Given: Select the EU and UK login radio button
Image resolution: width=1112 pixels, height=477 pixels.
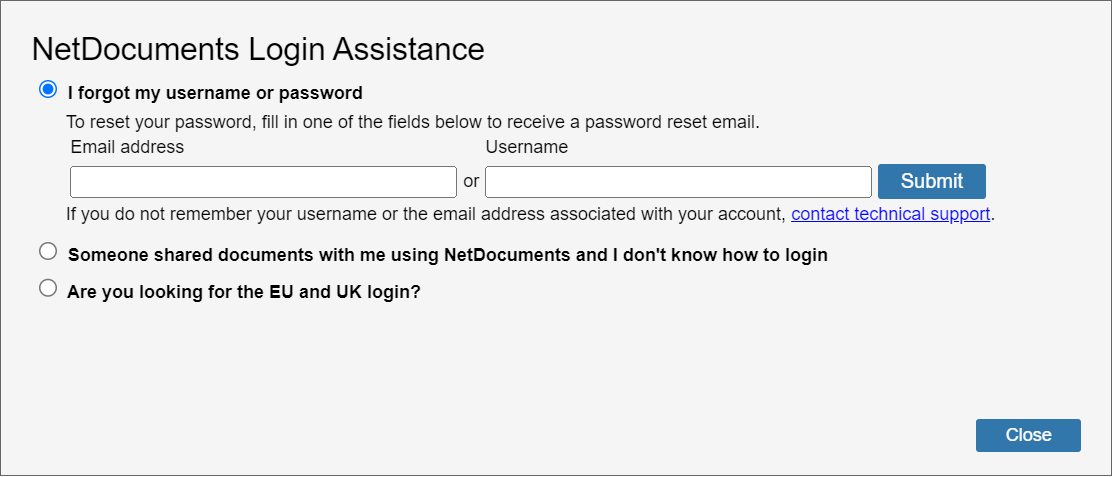Looking at the screenshot, I should (48, 289).
